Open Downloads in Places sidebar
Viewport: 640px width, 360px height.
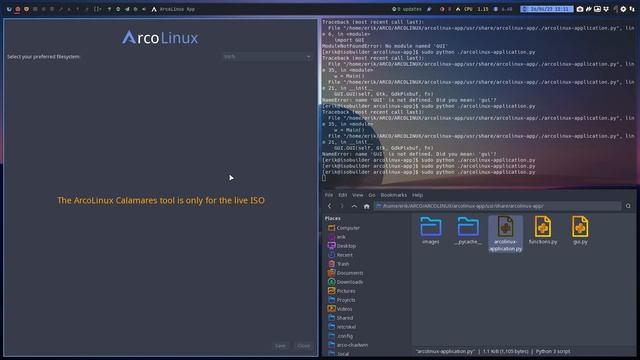coord(345,282)
